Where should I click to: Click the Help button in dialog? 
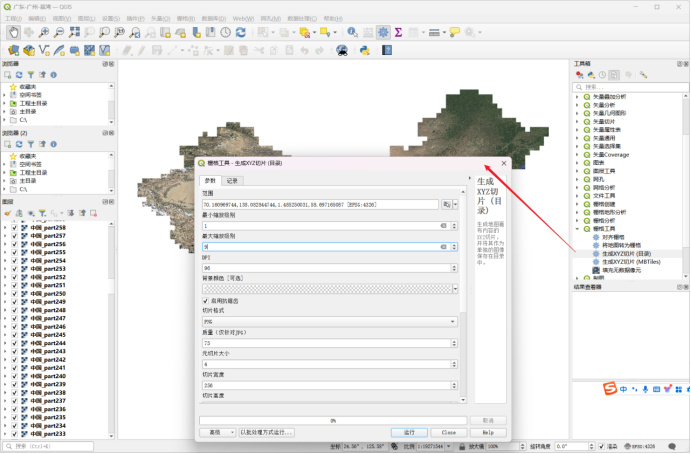[x=488, y=432]
